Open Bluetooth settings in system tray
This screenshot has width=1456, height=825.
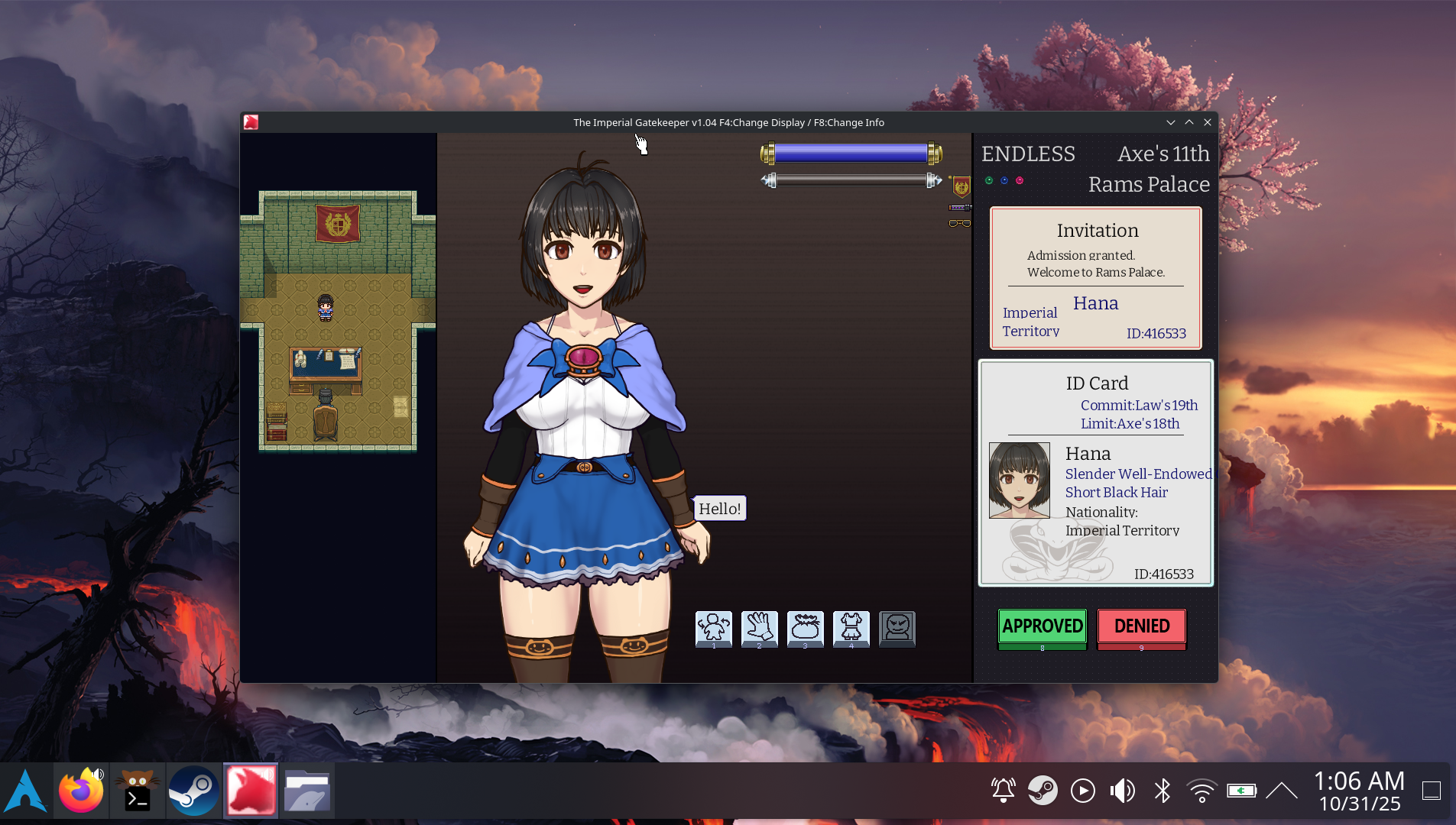tap(1163, 791)
